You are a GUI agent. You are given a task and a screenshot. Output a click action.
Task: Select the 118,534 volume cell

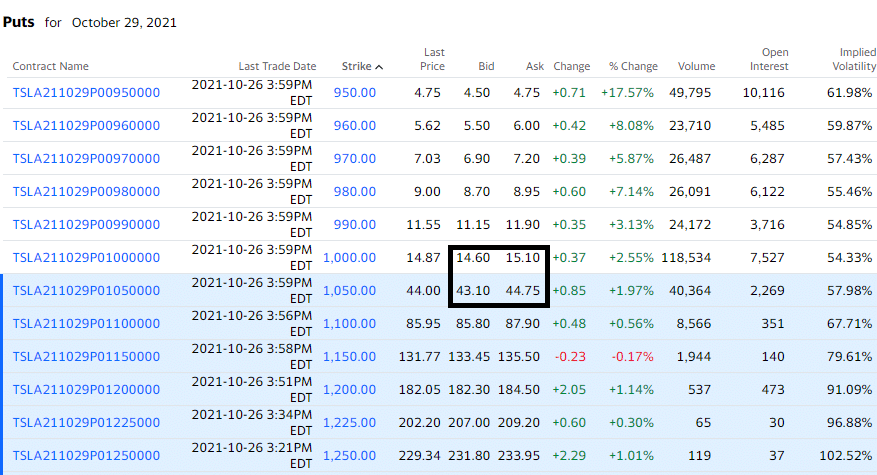(686, 257)
